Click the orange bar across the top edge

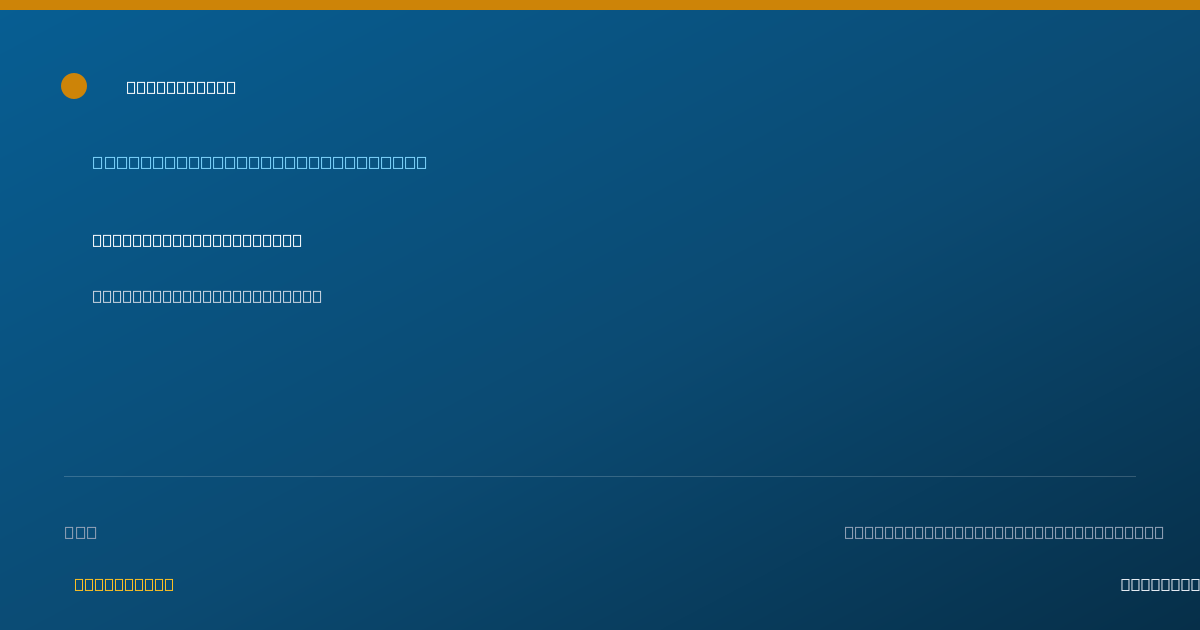click(x=600, y=5)
